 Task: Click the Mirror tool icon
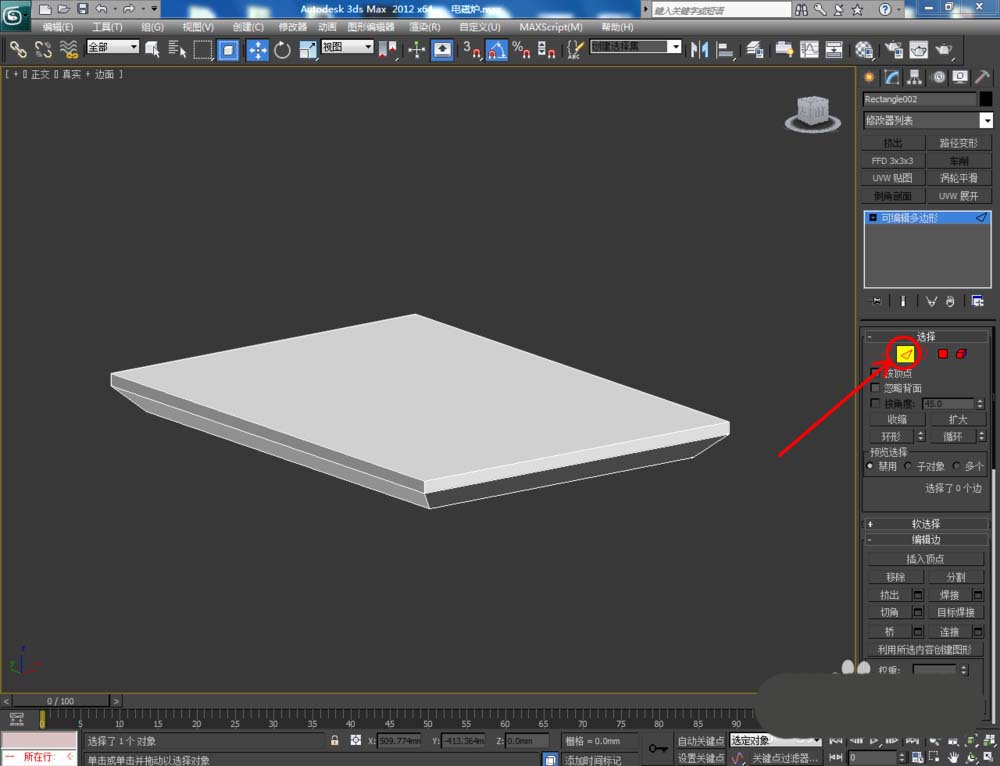coord(699,50)
